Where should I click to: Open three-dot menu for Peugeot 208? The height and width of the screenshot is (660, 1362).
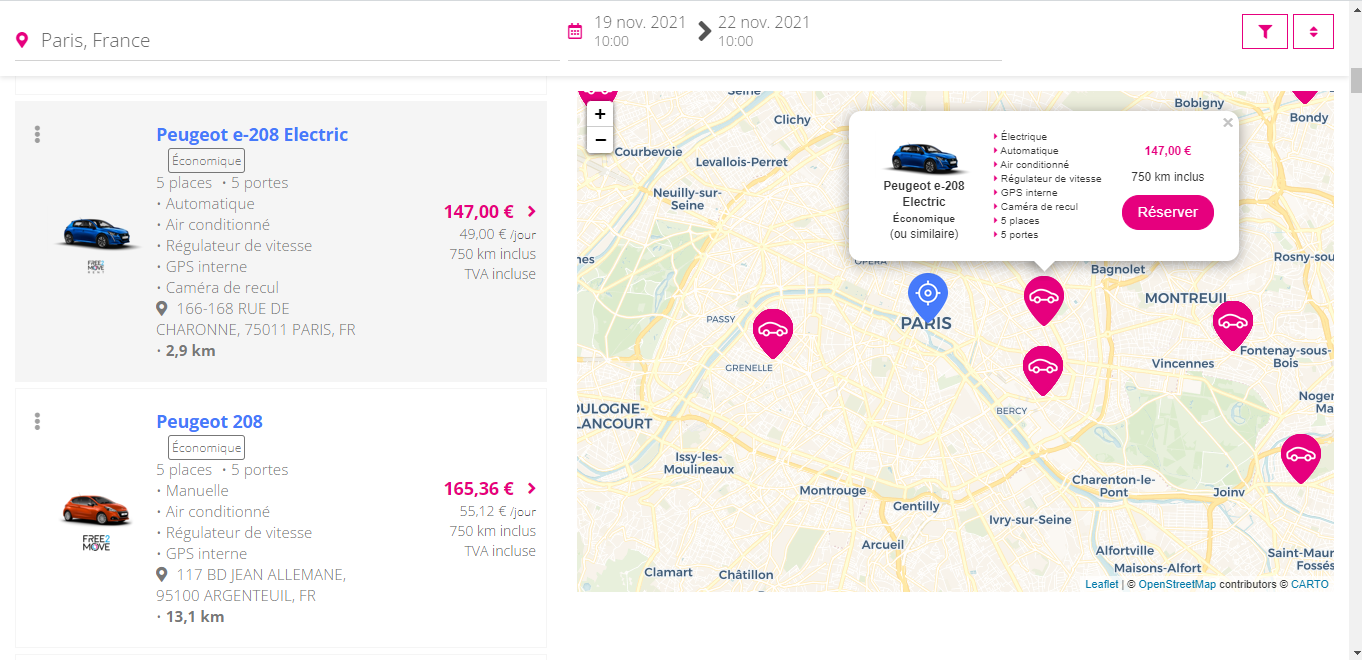[x=37, y=421]
